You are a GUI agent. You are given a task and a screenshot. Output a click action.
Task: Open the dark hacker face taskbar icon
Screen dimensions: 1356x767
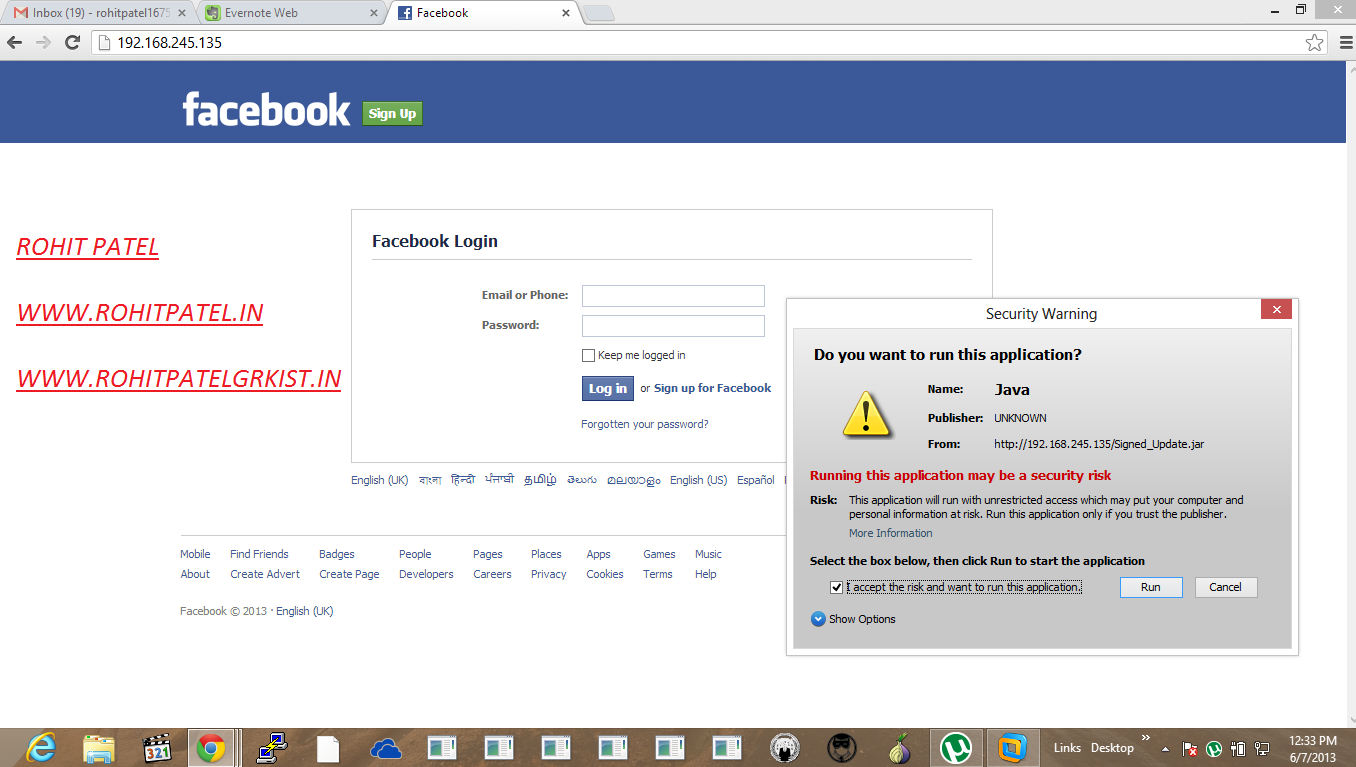pyautogui.click(x=842, y=747)
